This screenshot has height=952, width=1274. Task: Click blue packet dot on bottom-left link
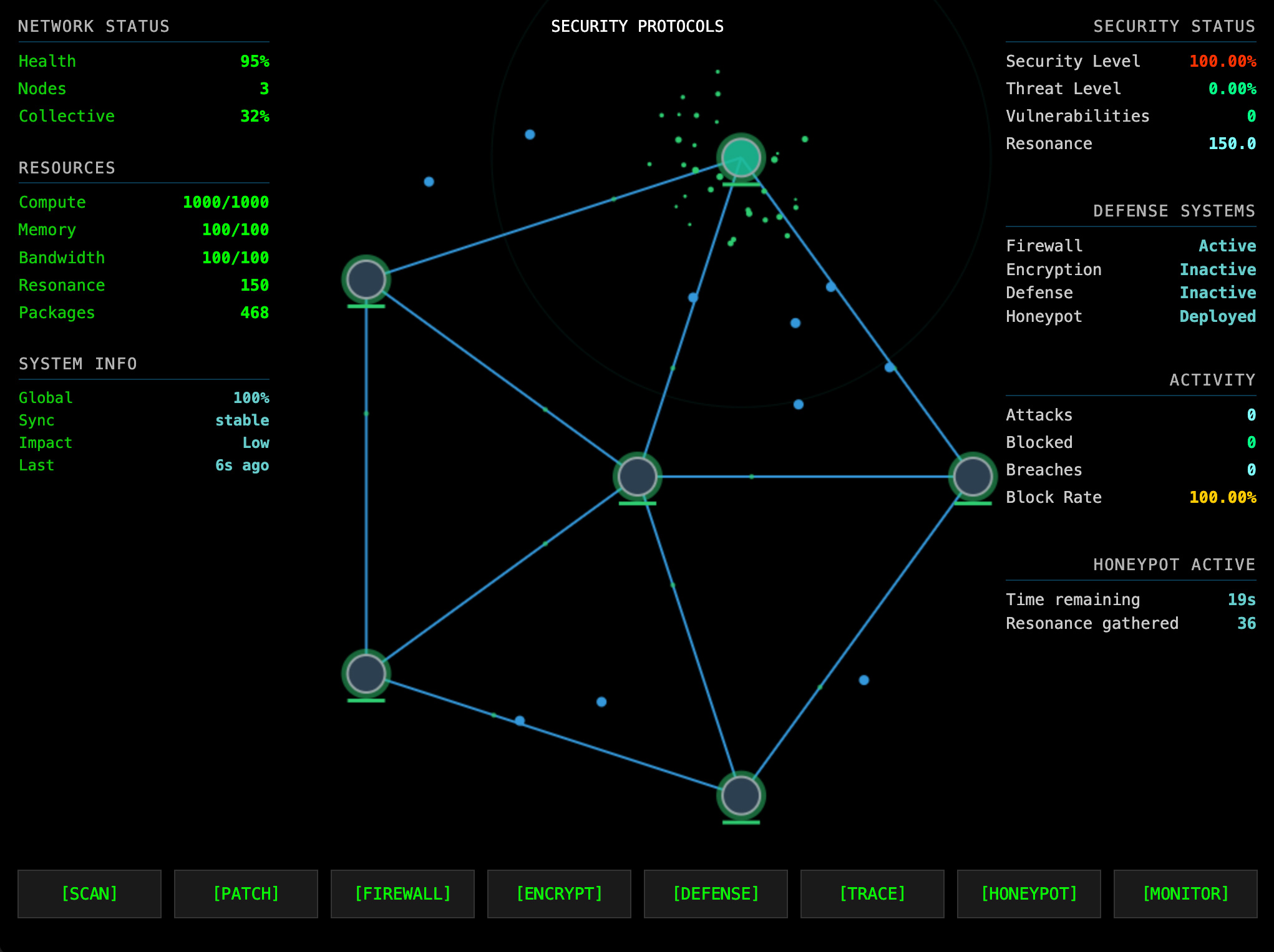click(520, 721)
